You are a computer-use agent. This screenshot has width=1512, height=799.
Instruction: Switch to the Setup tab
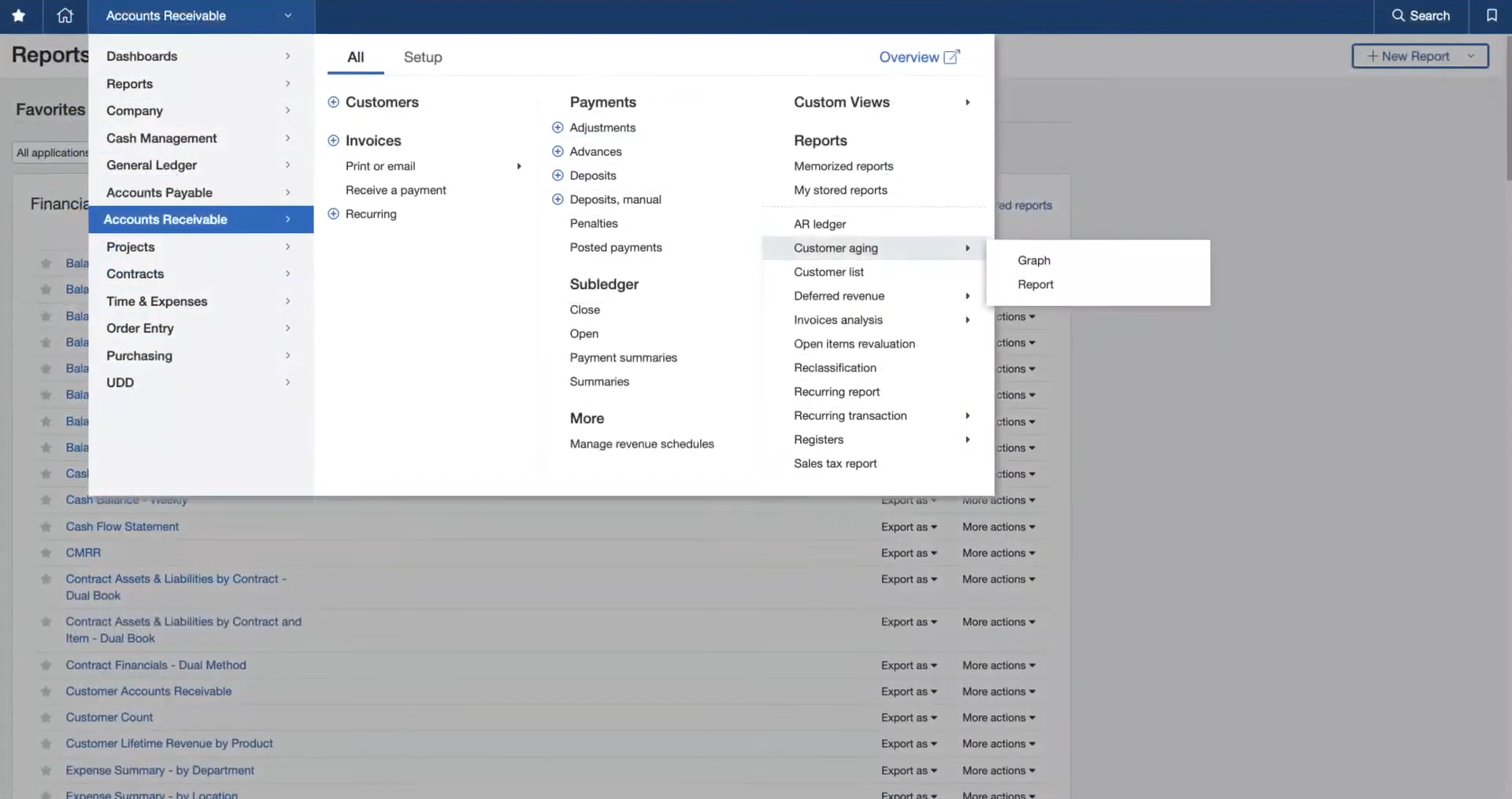[x=423, y=57]
